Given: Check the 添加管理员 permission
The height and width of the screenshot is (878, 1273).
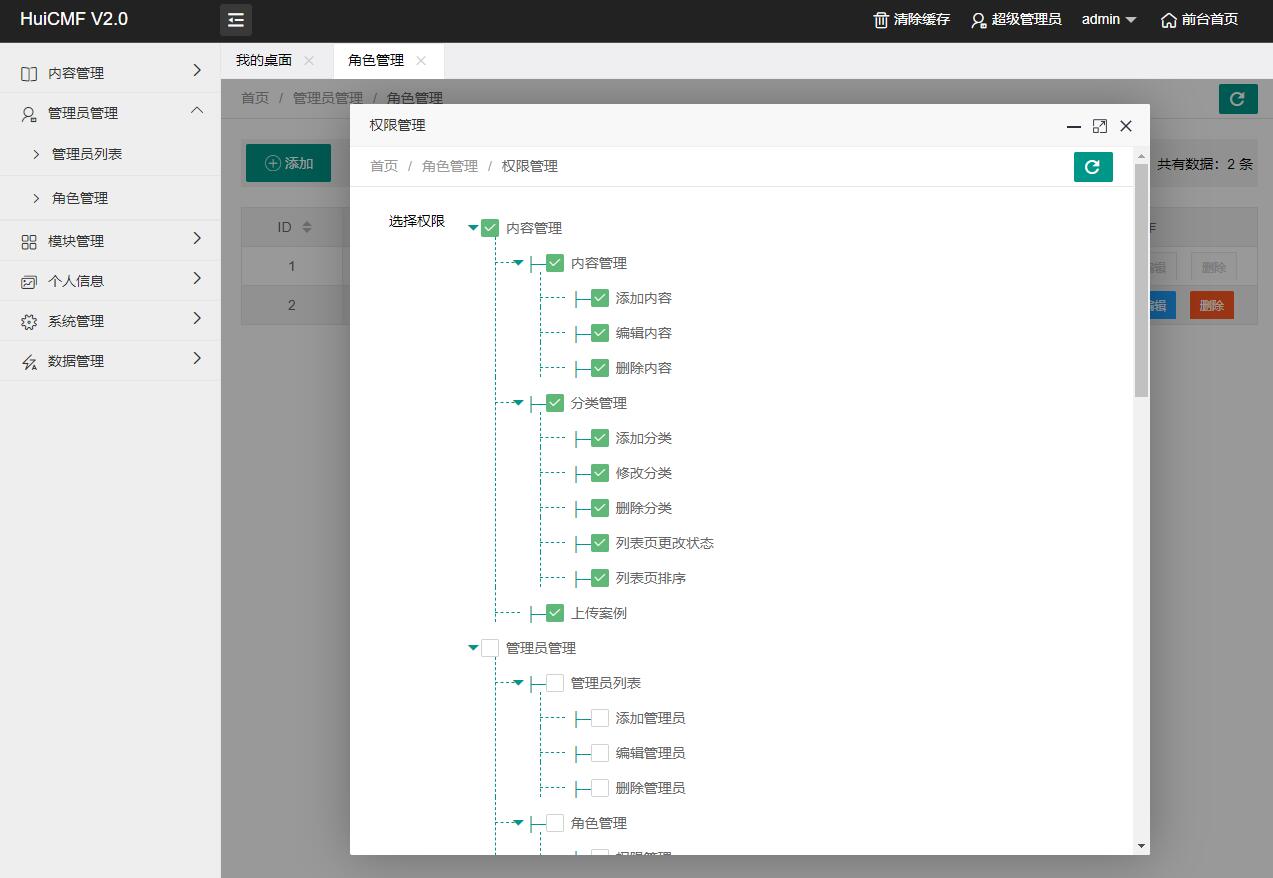Looking at the screenshot, I should [600, 718].
